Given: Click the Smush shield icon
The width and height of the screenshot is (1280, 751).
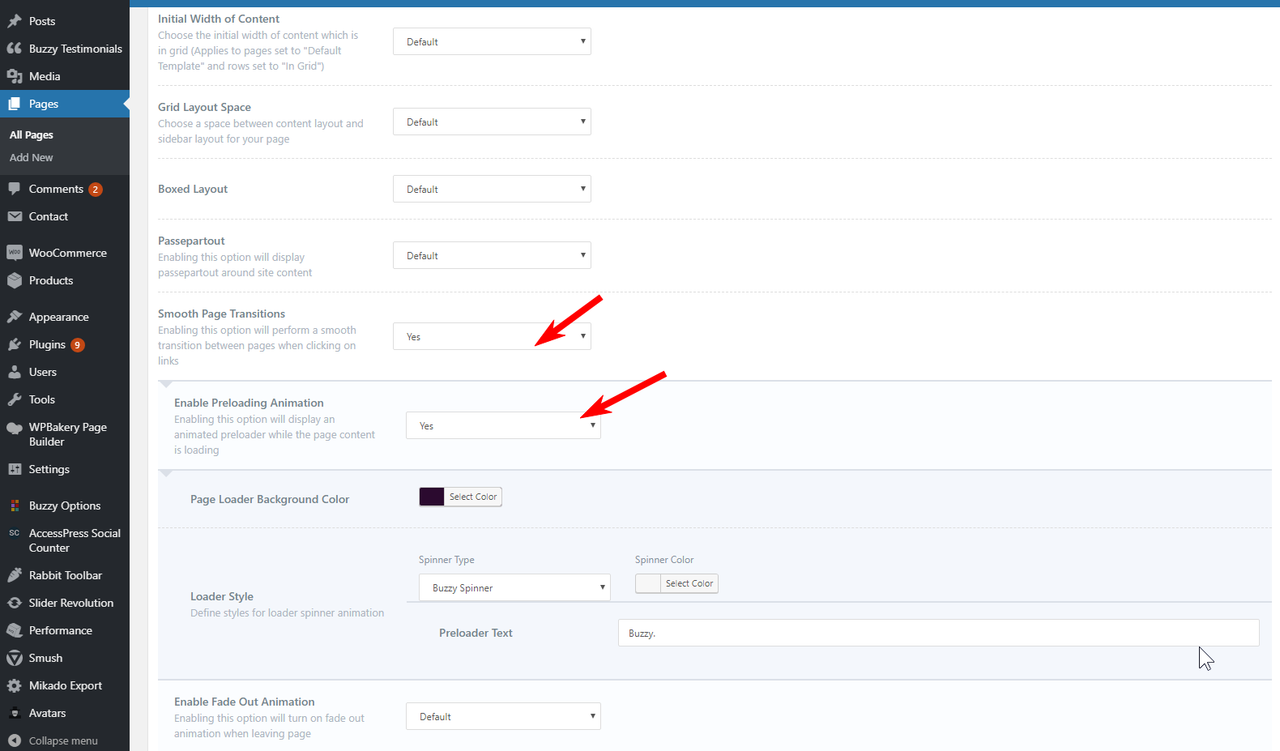Looking at the screenshot, I should (x=14, y=658).
